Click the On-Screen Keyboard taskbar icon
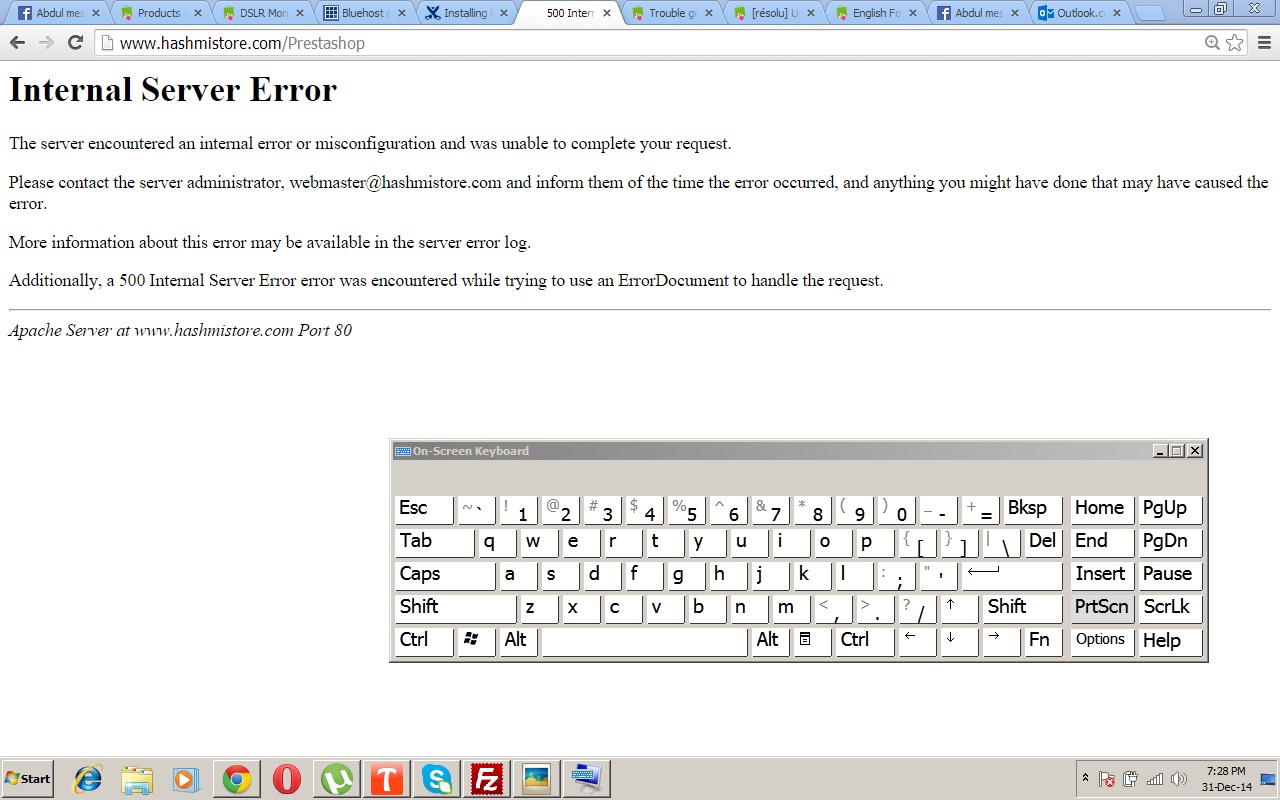 [x=587, y=778]
